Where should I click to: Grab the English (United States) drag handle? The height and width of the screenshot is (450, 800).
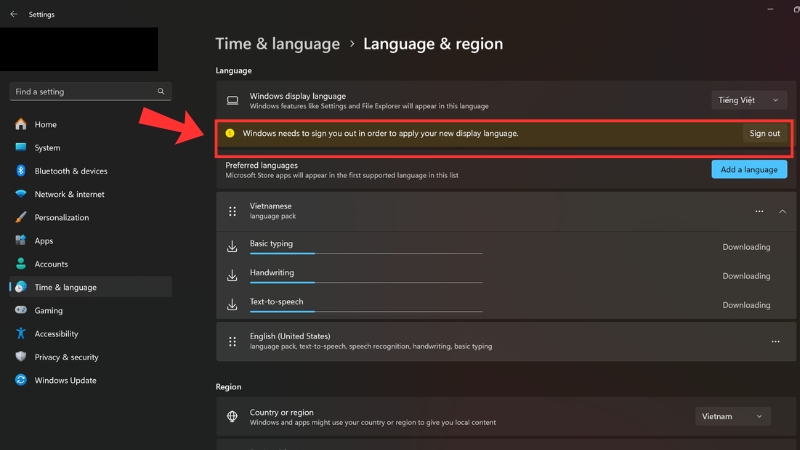(x=233, y=341)
